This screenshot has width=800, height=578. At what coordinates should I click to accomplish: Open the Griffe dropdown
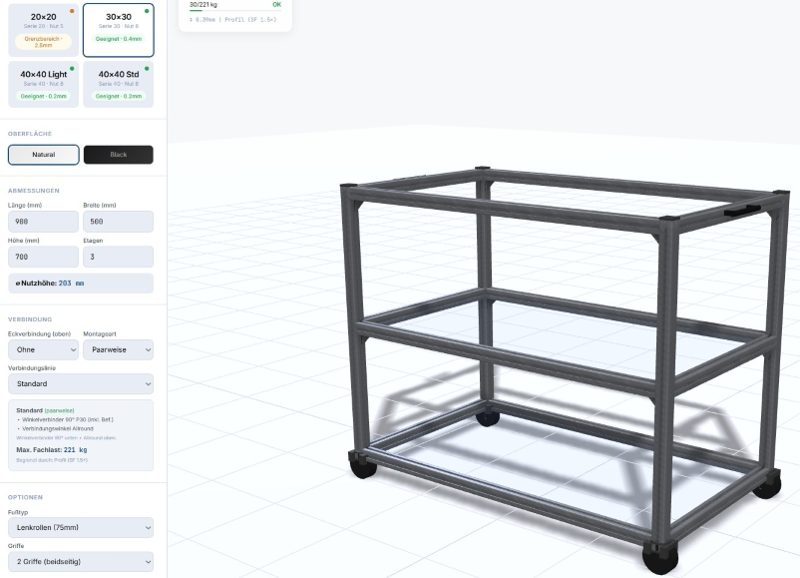81,562
